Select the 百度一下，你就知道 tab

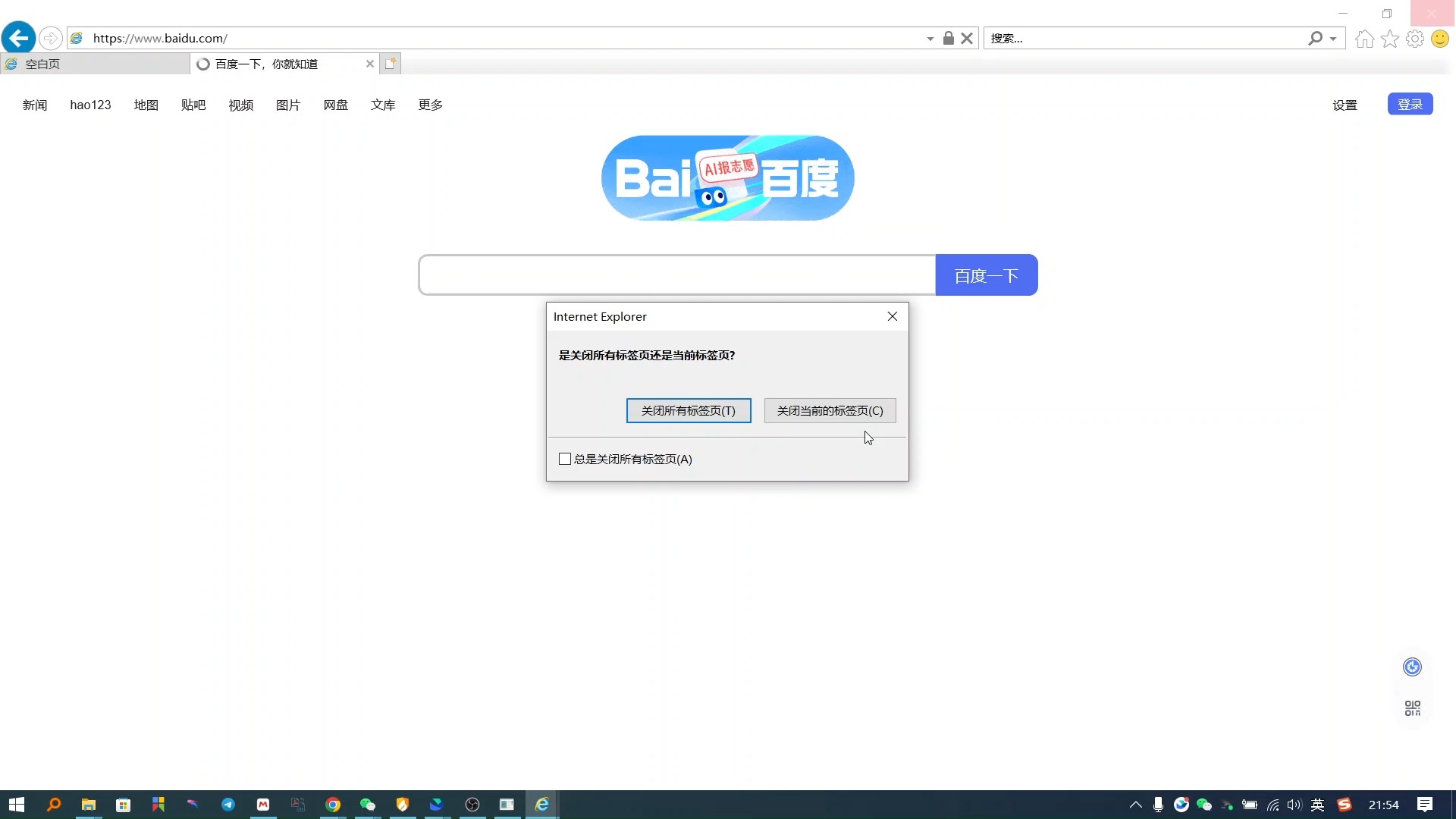pos(284,64)
